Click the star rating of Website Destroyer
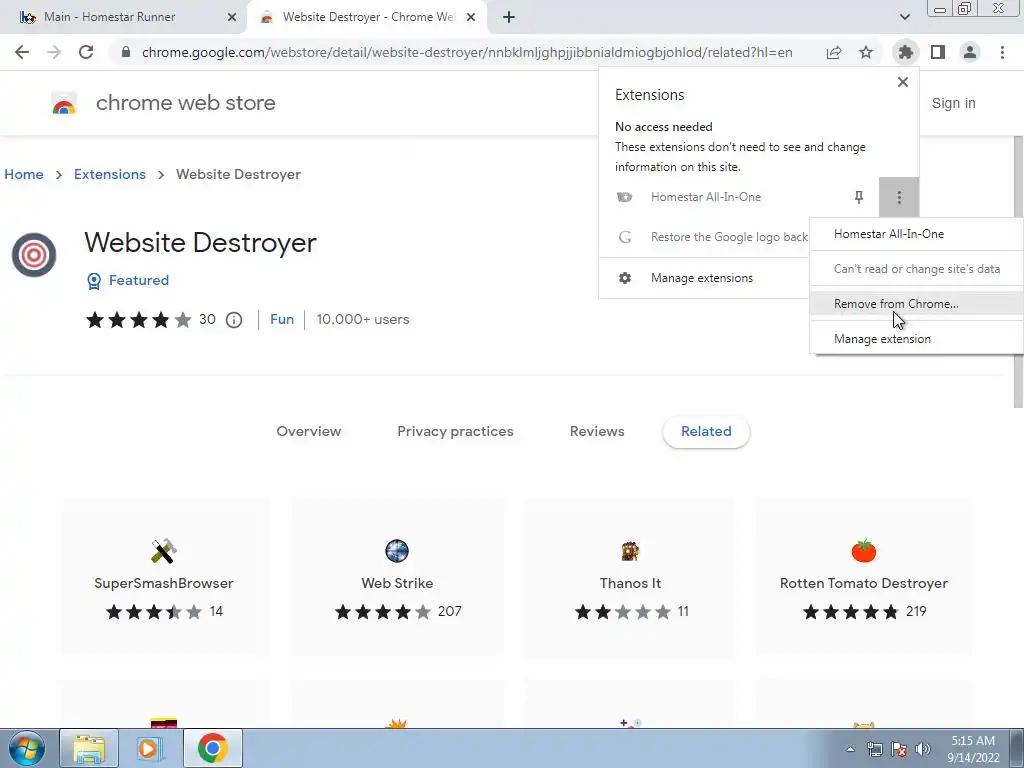This screenshot has height=768, width=1024. (139, 320)
